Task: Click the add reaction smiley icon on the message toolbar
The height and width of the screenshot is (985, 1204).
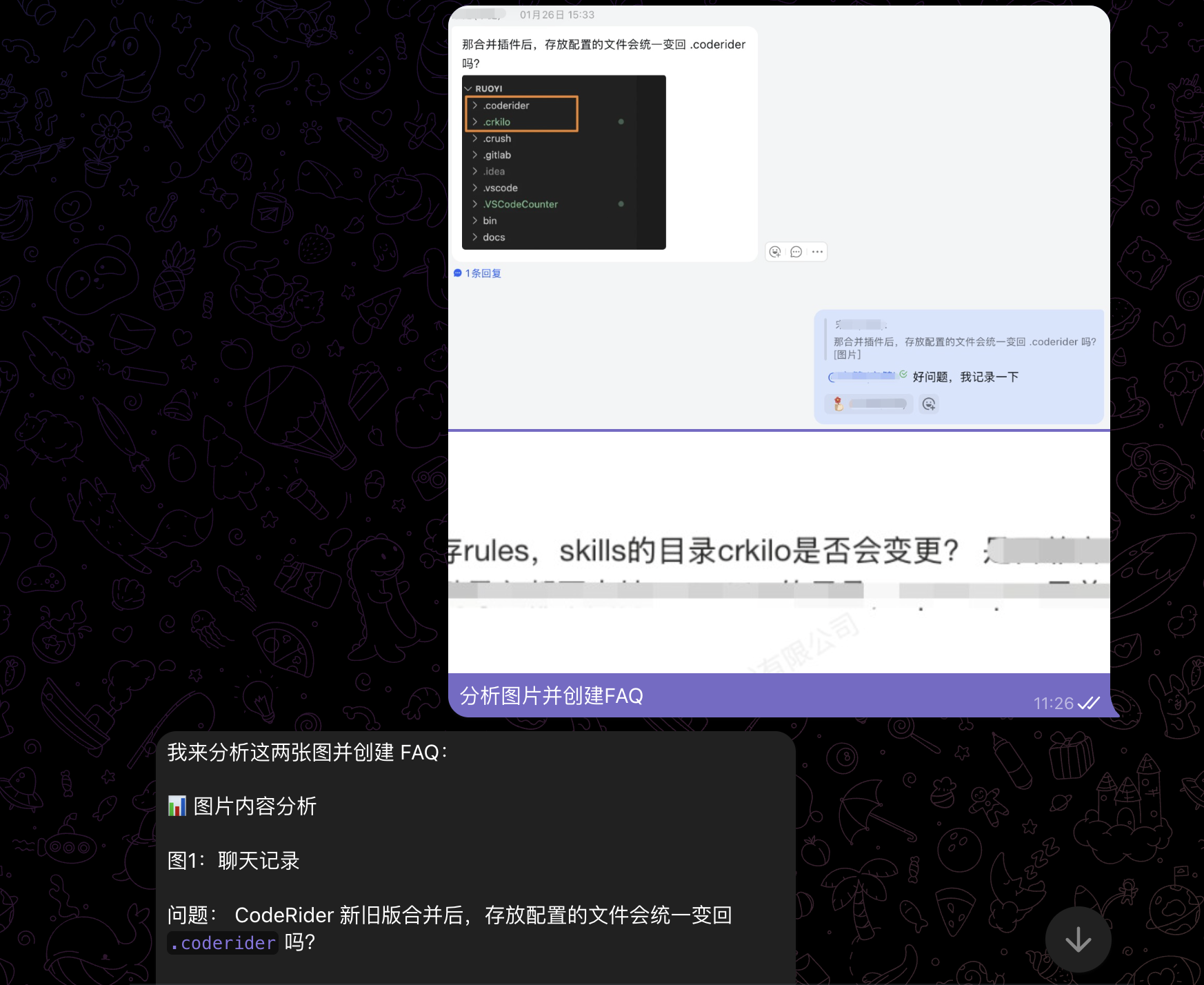Action: tap(776, 252)
